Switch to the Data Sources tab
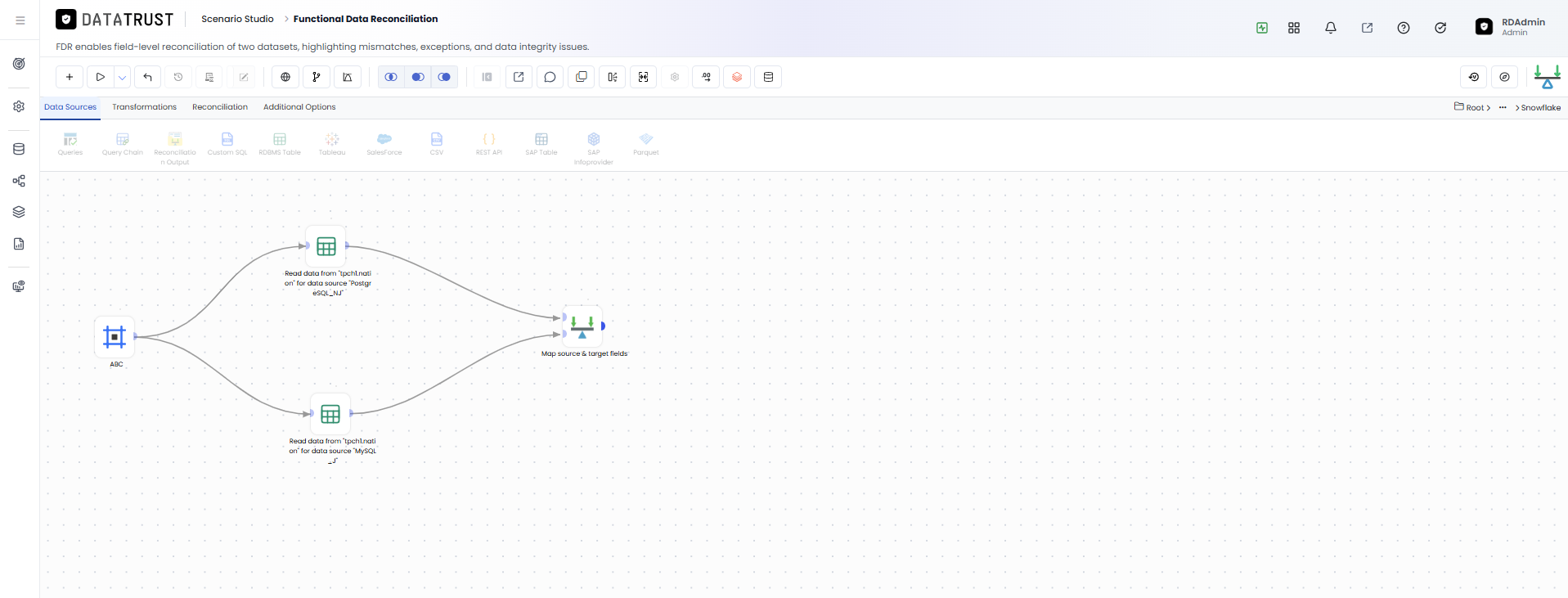Viewport: 1568px width, 598px height. click(70, 107)
